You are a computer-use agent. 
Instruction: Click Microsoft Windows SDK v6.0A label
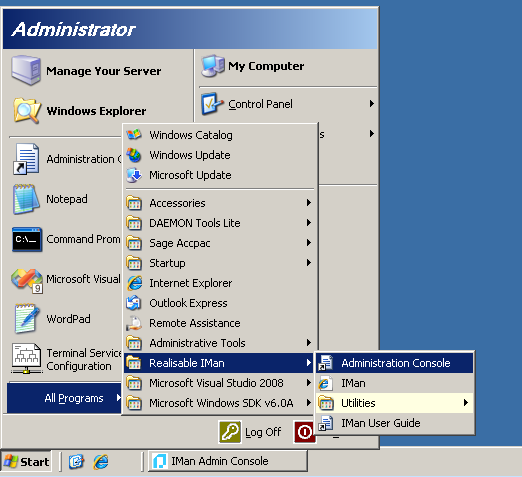221,403
